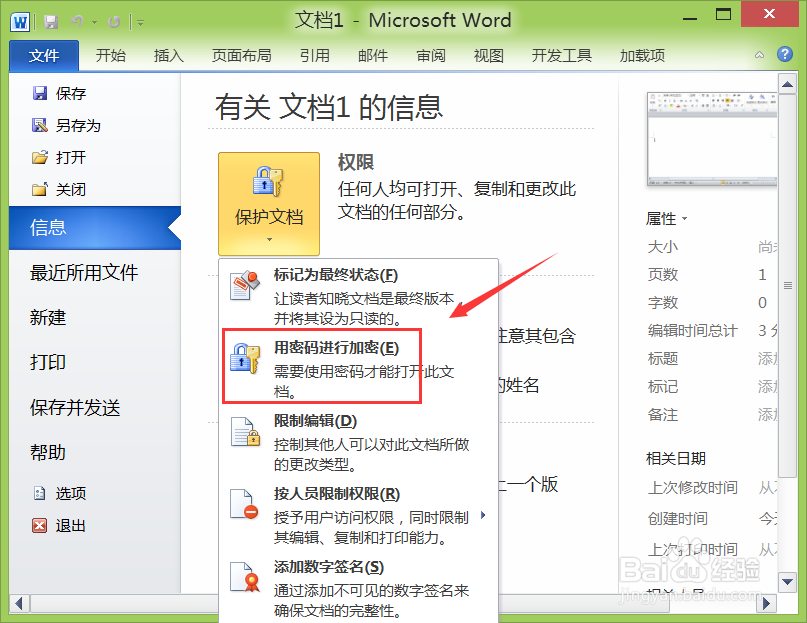807x623 pixels.
Task: Click the 另存为 save-as icon
Action: pyautogui.click(x=40, y=125)
